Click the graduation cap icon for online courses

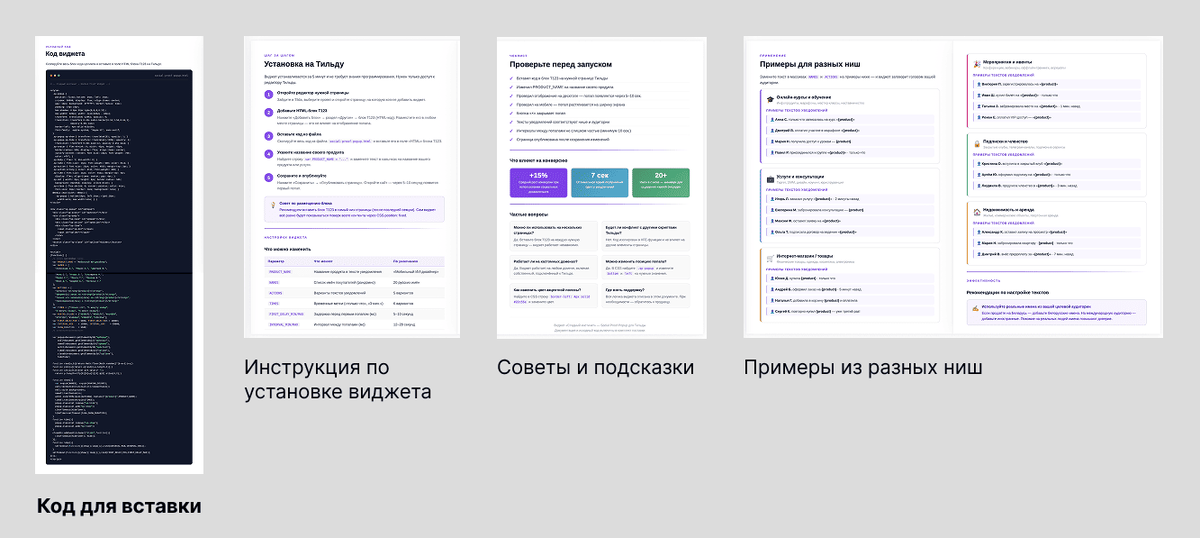[770, 98]
